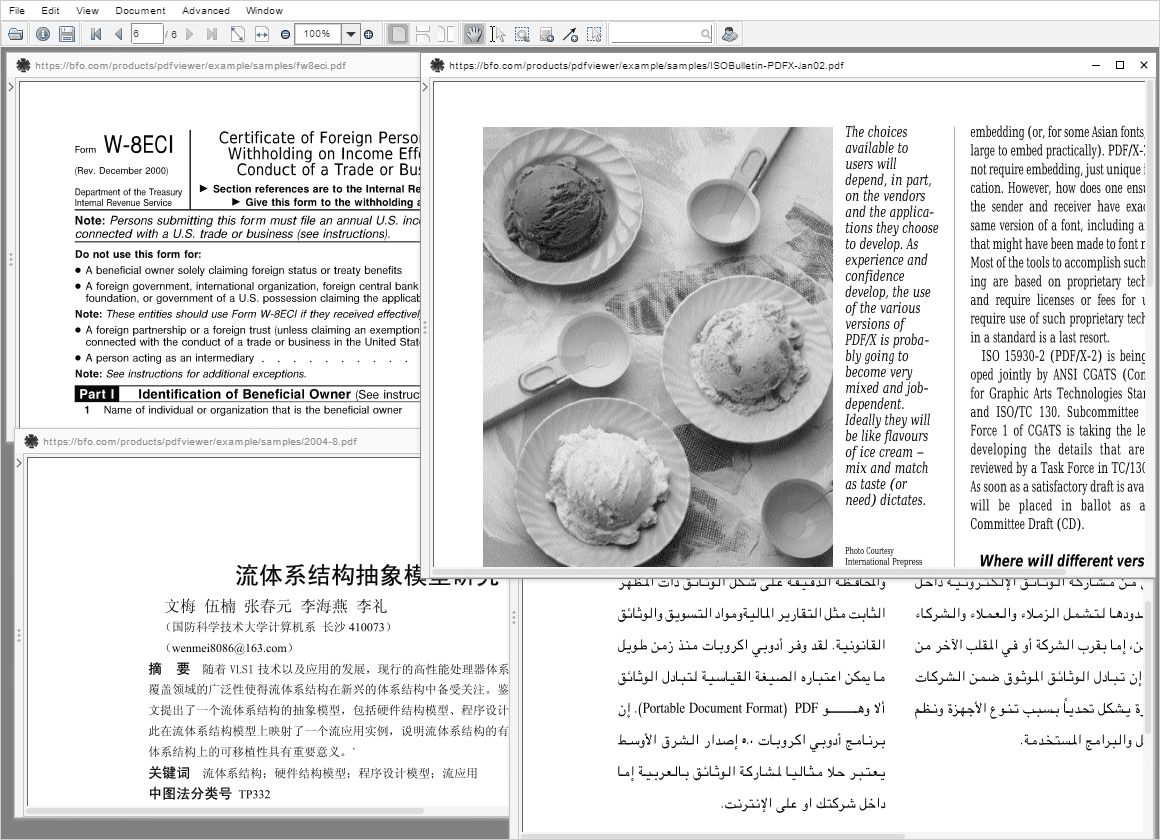The width and height of the screenshot is (1160, 840).
Task: Jump to the last page
Action: coord(212,34)
